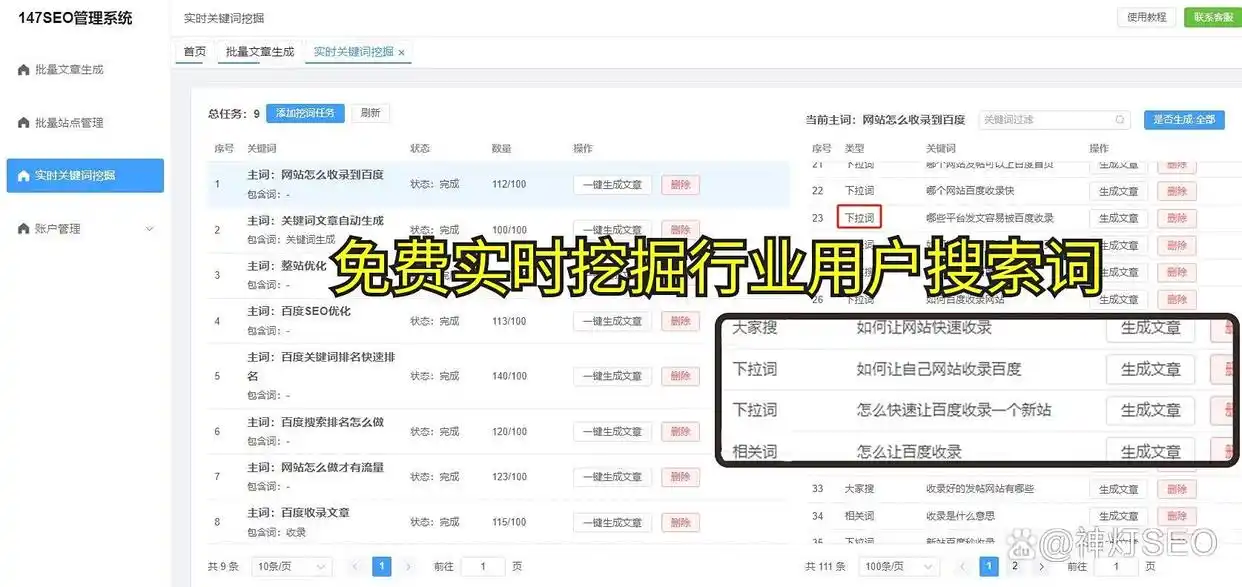The width and height of the screenshot is (1242, 587).
Task: Click the next-page arrow under the right keyword table
Action: (x=1043, y=565)
